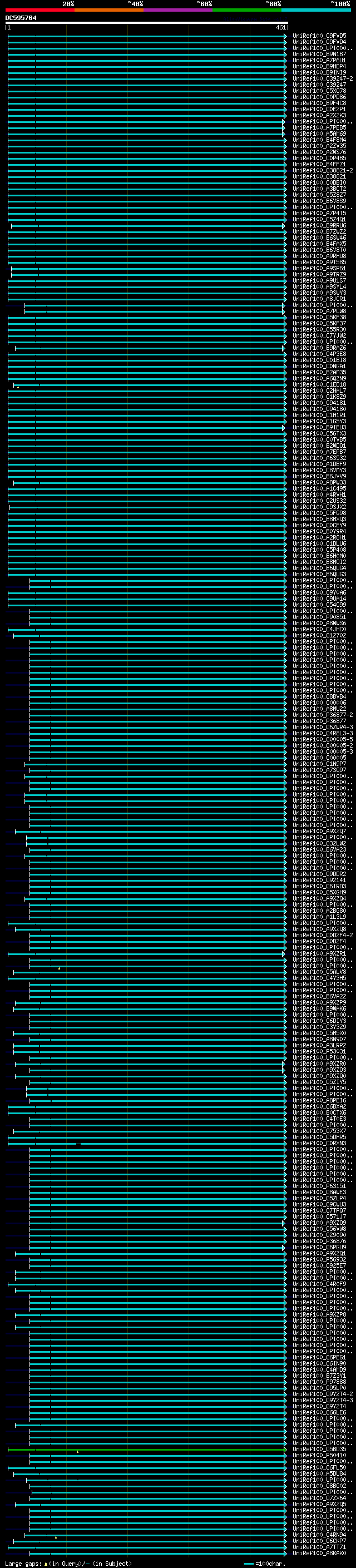
Task: Open hit UniRef100_Q39247
Action: pos(319,85)
